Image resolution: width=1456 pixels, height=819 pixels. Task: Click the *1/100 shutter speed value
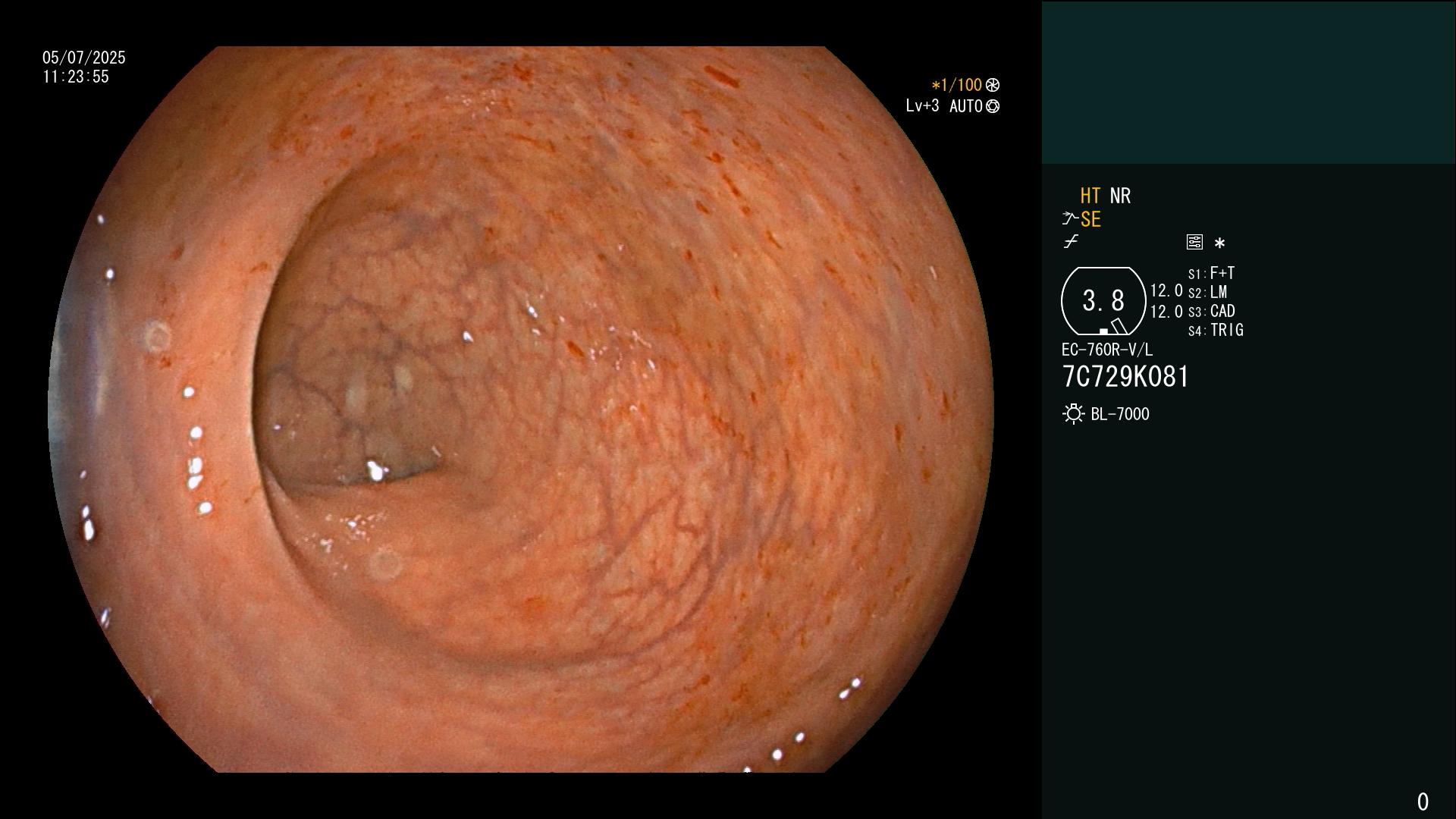click(x=956, y=85)
